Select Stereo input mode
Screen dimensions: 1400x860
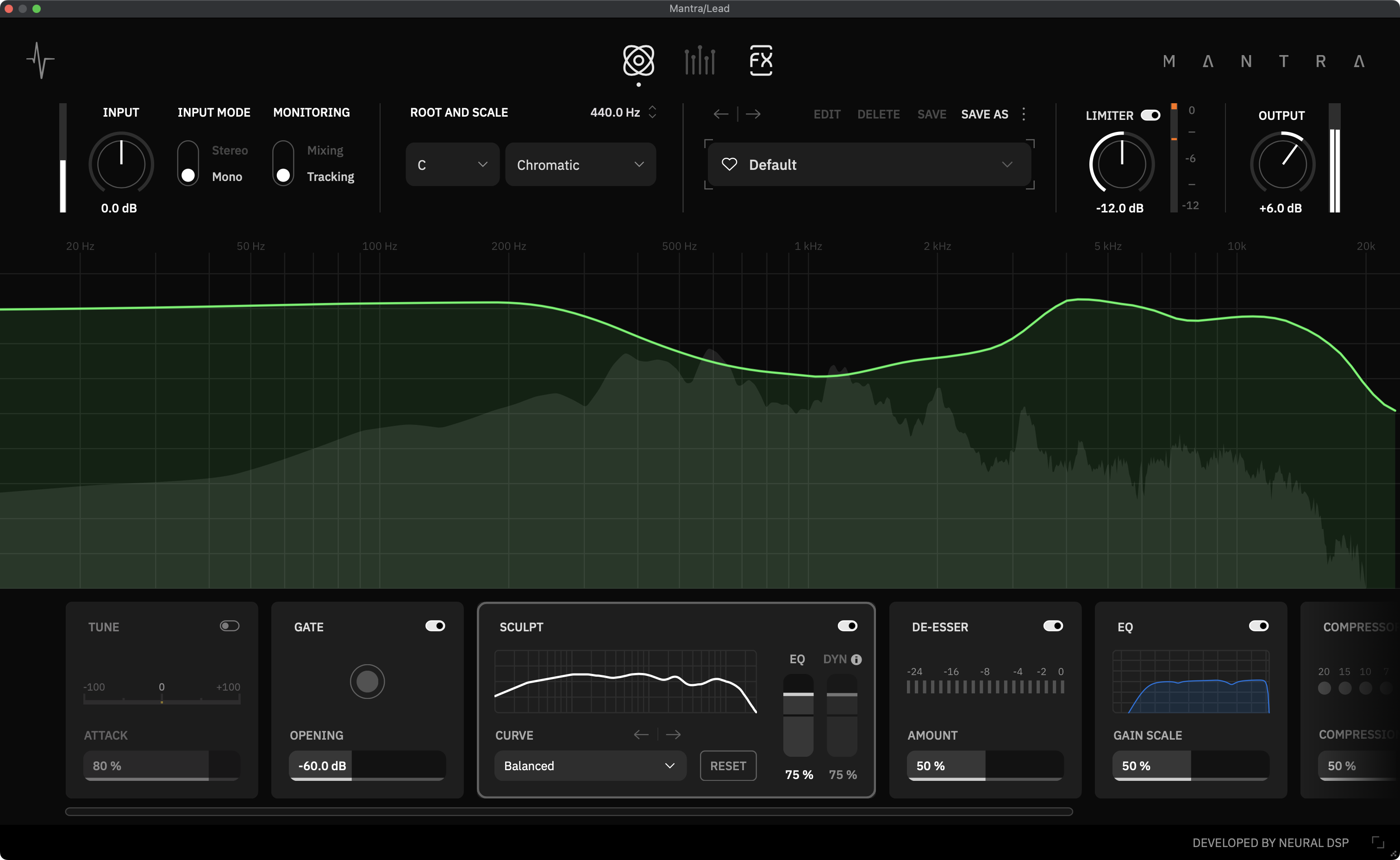(187, 150)
